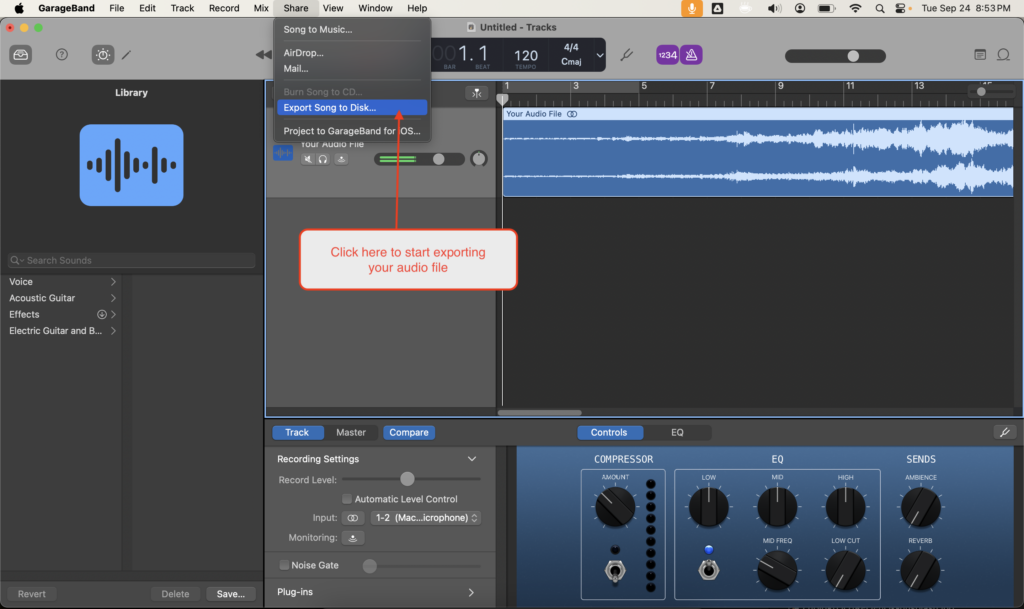The image size is (1024, 609).
Task: Click the EQ MID knob
Action: point(776,507)
